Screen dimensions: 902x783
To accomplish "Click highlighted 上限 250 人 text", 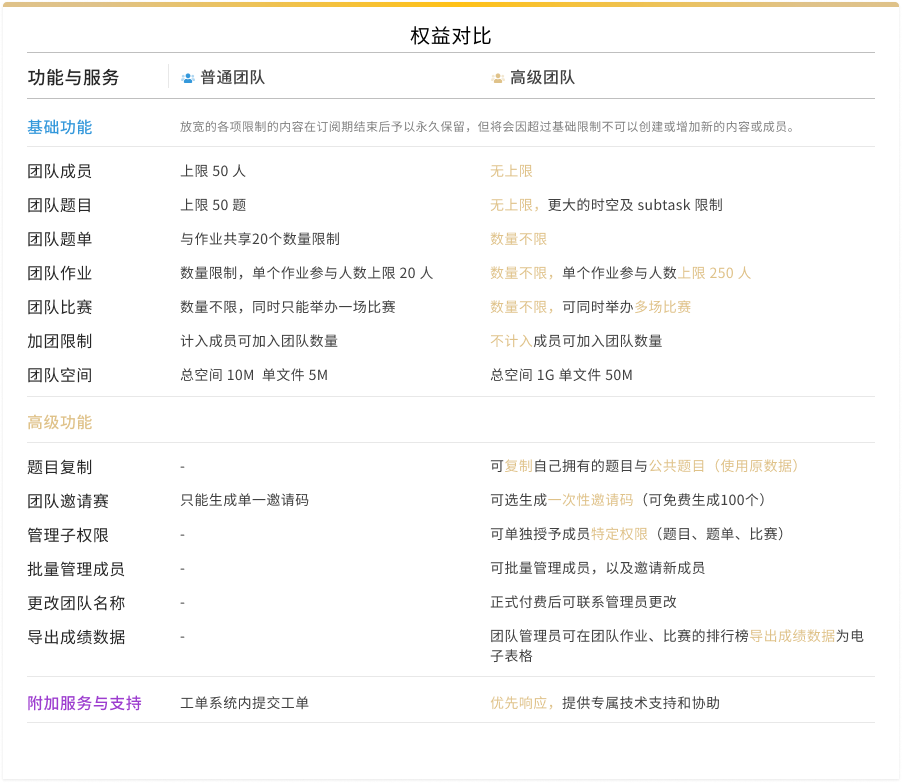I will coord(714,273).
